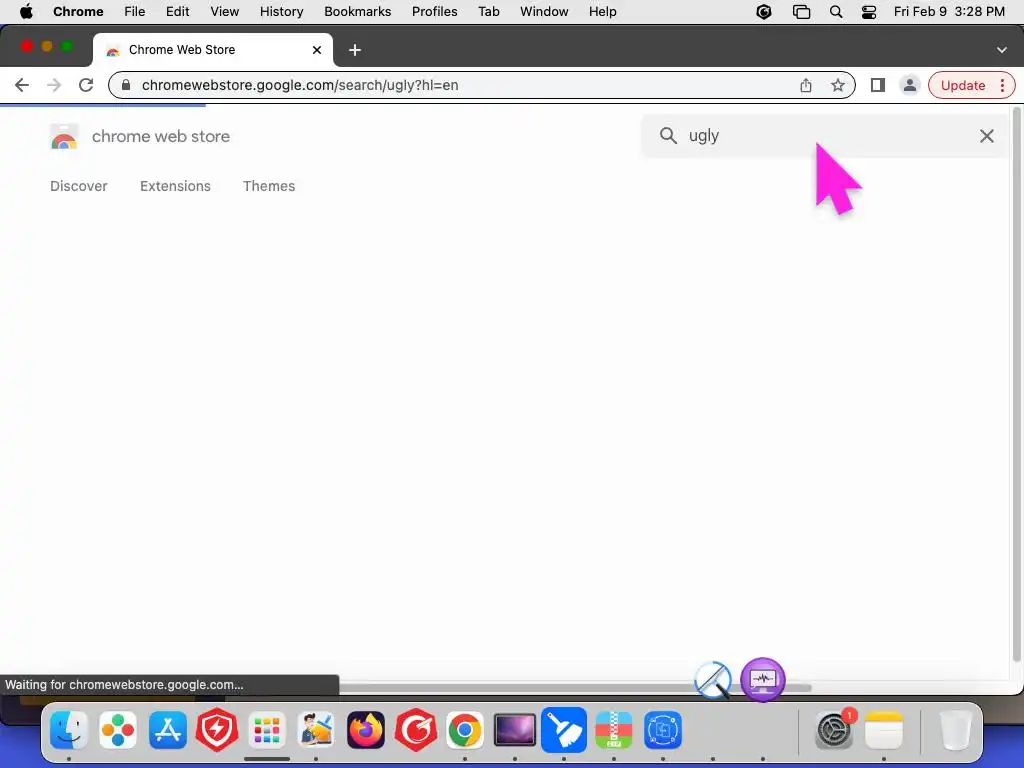Image resolution: width=1024 pixels, height=768 pixels.
Task: Open Notes from the Dock
Action: (884, 729)
